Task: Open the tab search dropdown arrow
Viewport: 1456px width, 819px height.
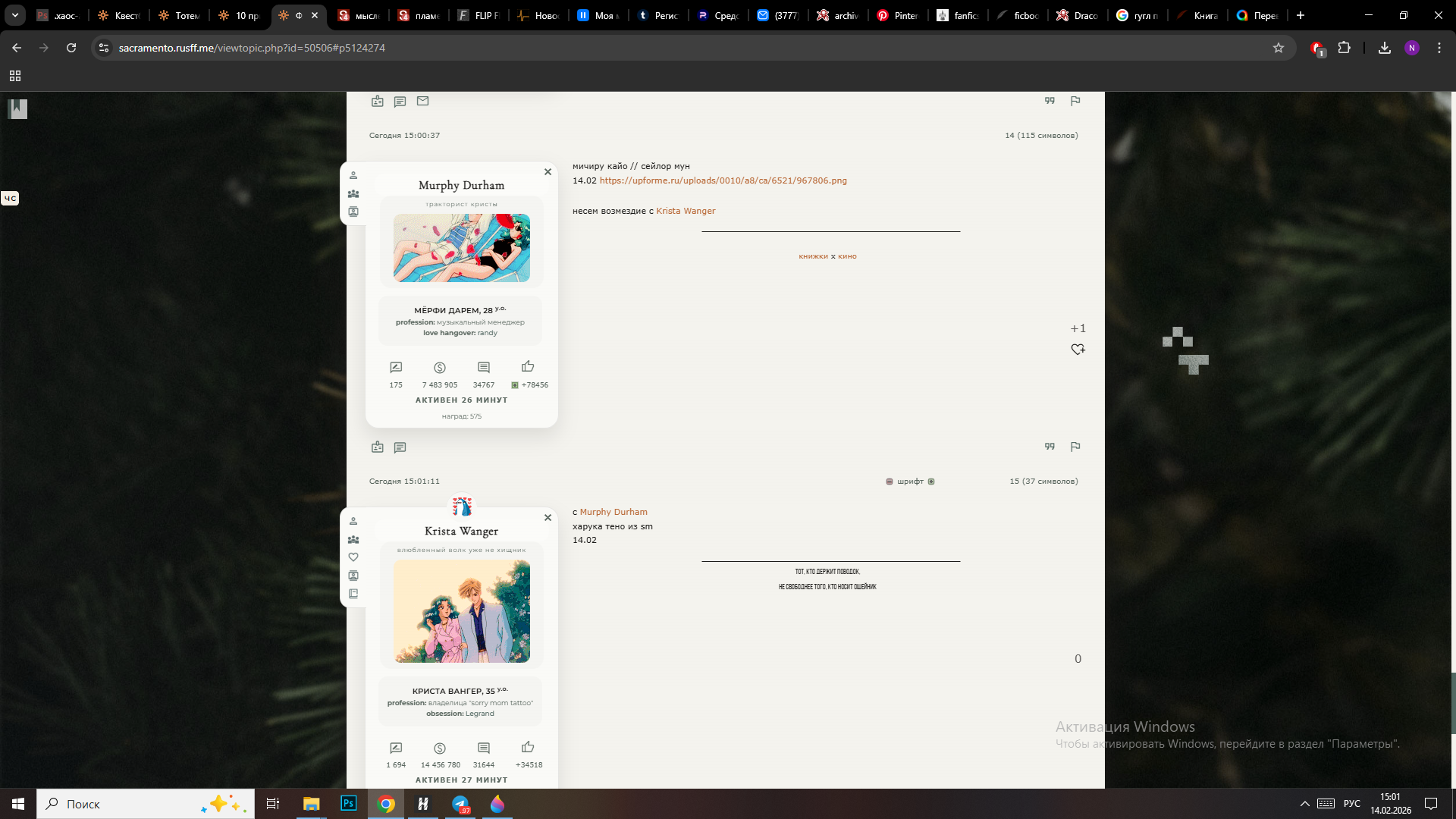Action: (14, 15)
